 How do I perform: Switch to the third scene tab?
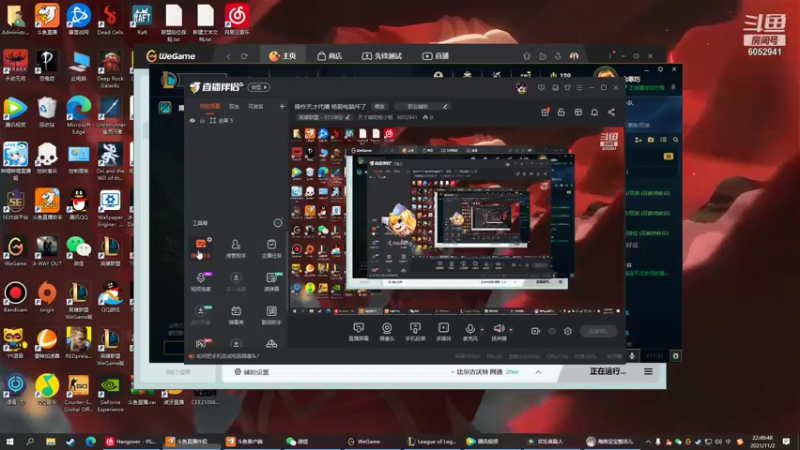(x=256, y=106)
